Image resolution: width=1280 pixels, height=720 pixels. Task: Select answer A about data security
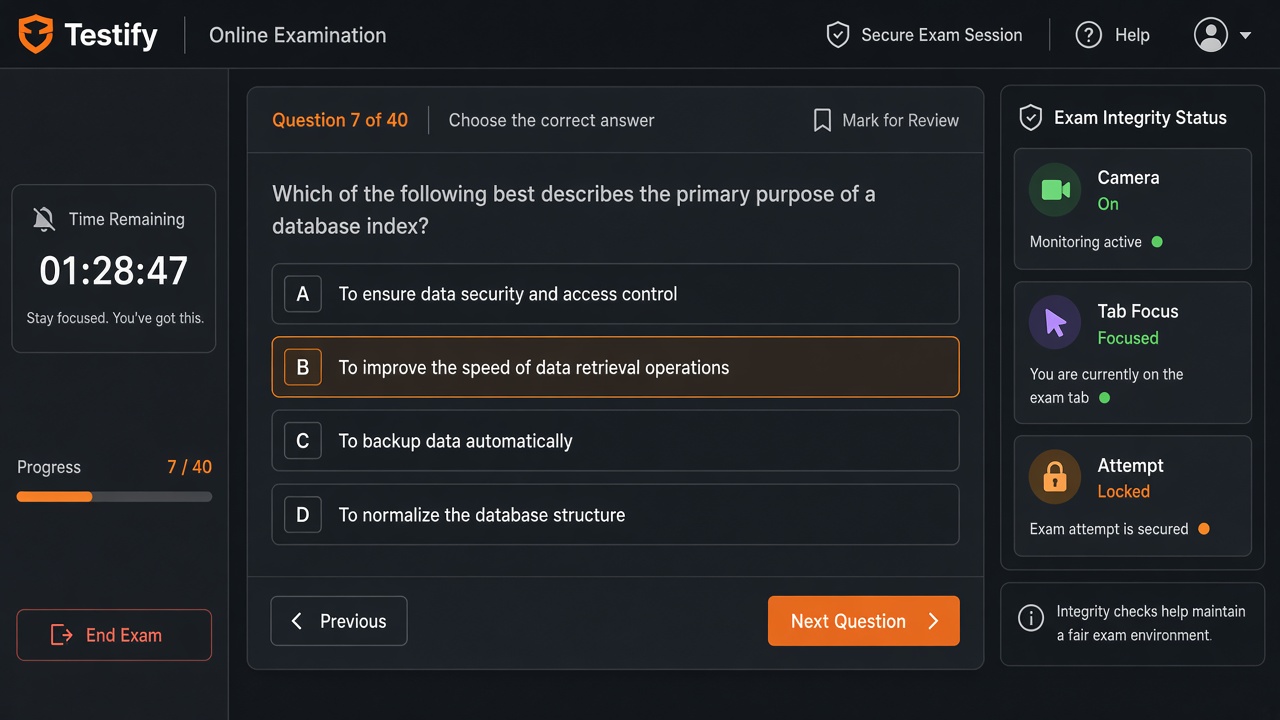tap(615, 294)
